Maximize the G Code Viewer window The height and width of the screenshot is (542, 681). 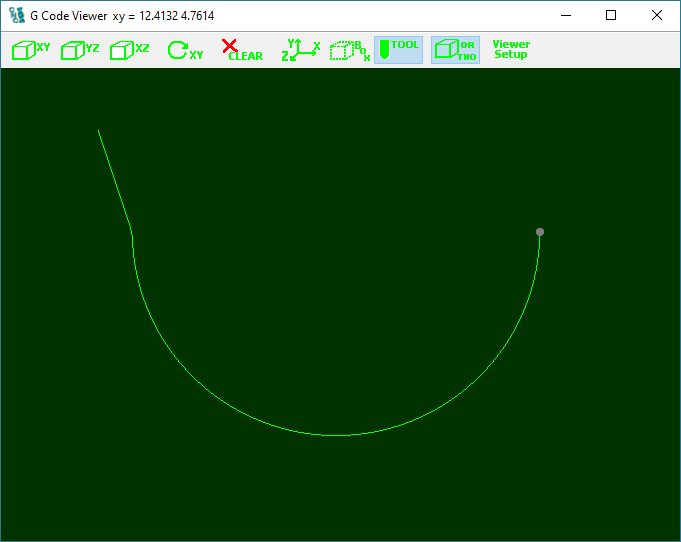[x=611, y=16]
